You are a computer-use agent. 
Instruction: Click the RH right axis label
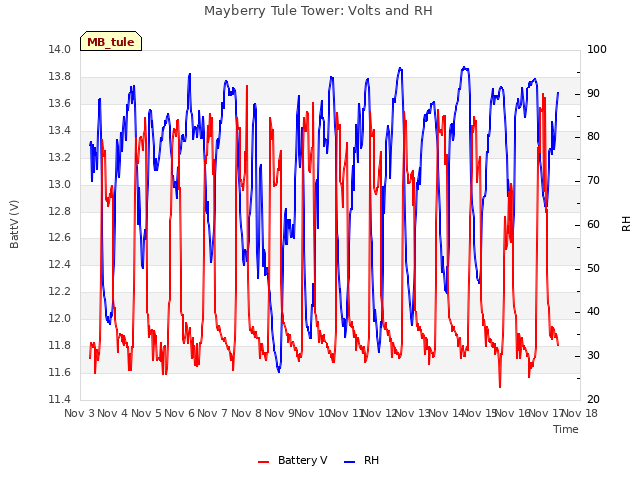(x=626, y=224)
